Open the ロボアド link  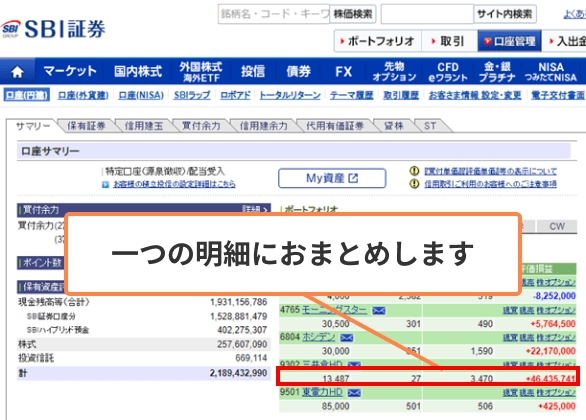click(235, 95)
